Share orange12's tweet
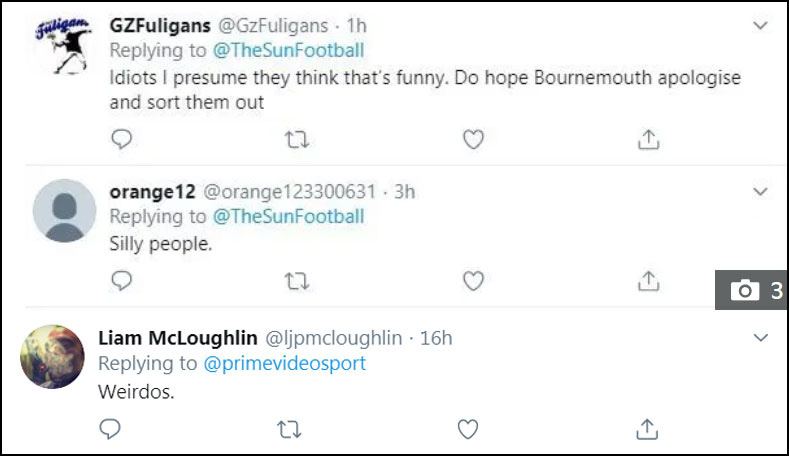The height and width of the screenshot is (456, 789). tap(648, 281)
